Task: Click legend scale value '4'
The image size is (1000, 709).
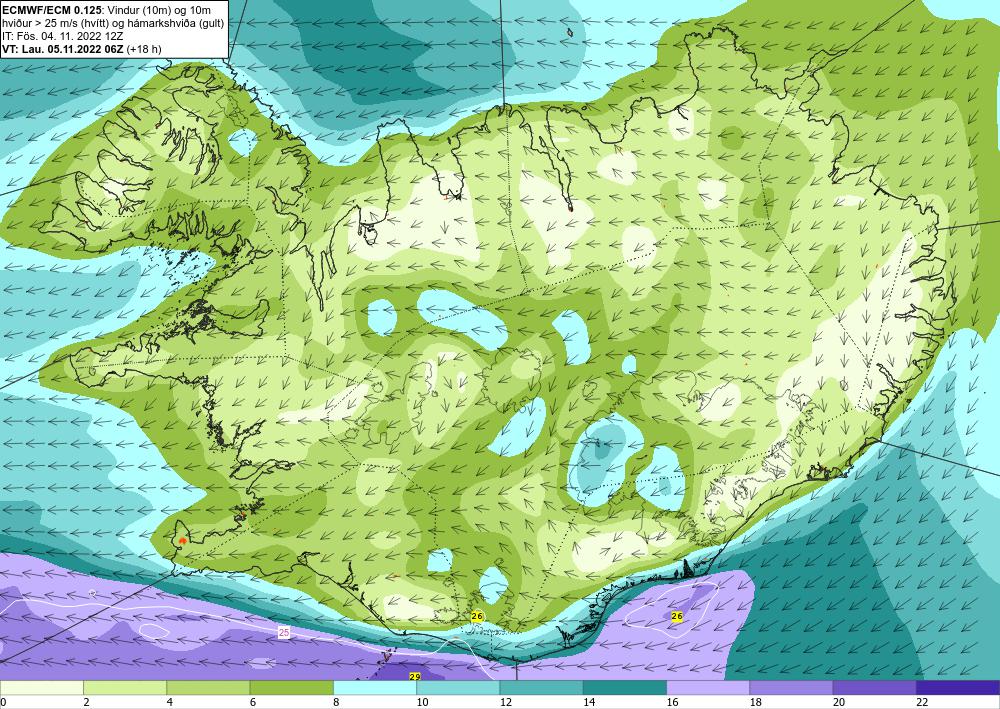Action: (x=170, y=702)
